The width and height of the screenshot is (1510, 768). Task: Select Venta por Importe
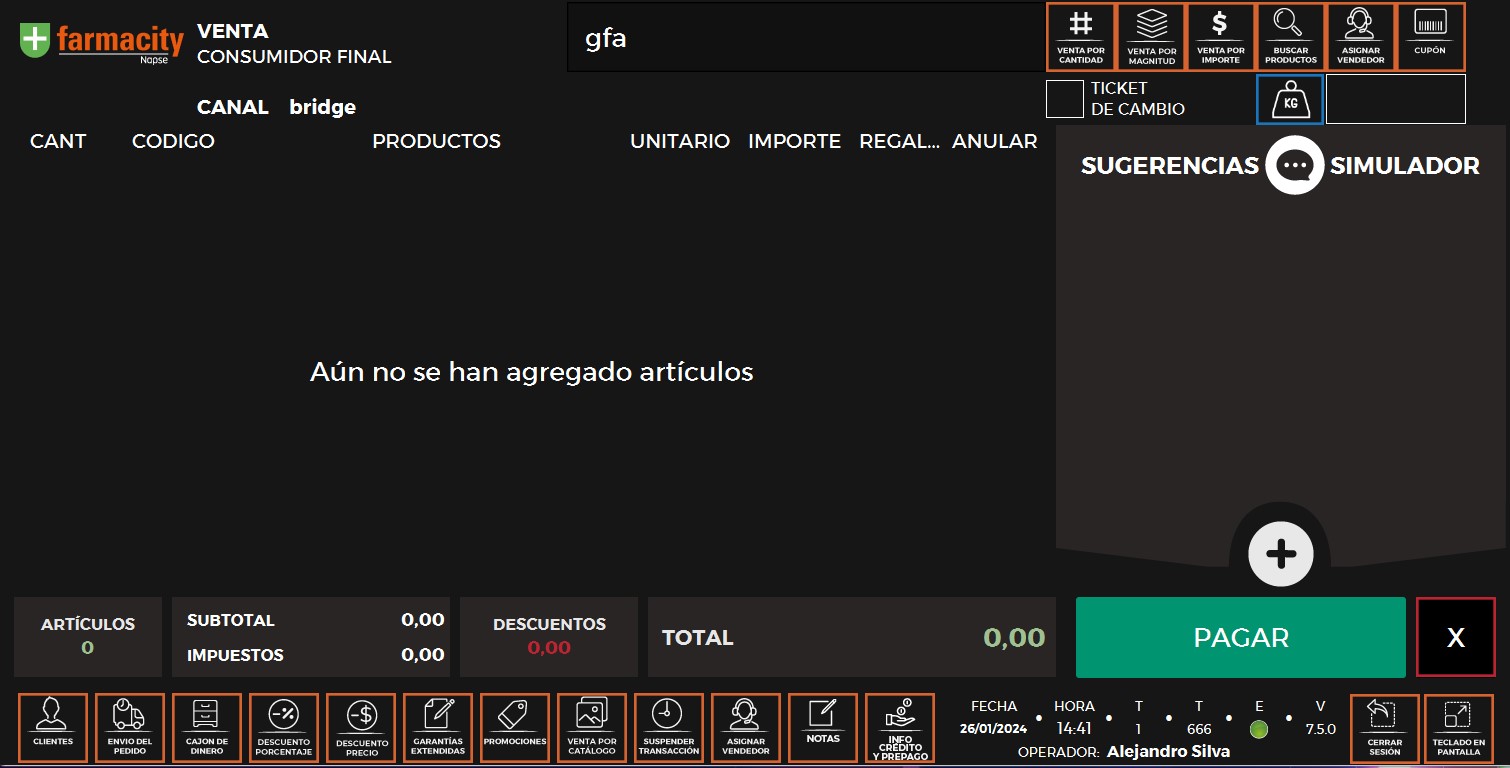coord(1220,37)
